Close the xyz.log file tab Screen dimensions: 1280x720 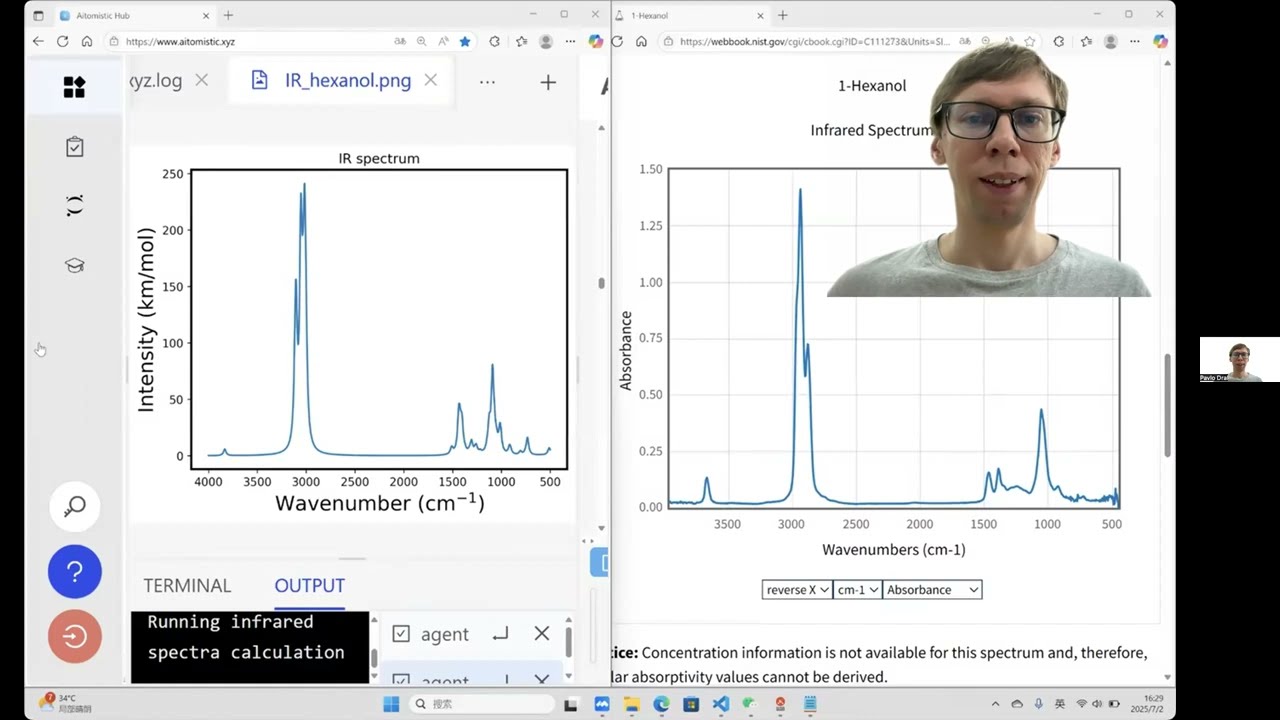tap(201, 81)
